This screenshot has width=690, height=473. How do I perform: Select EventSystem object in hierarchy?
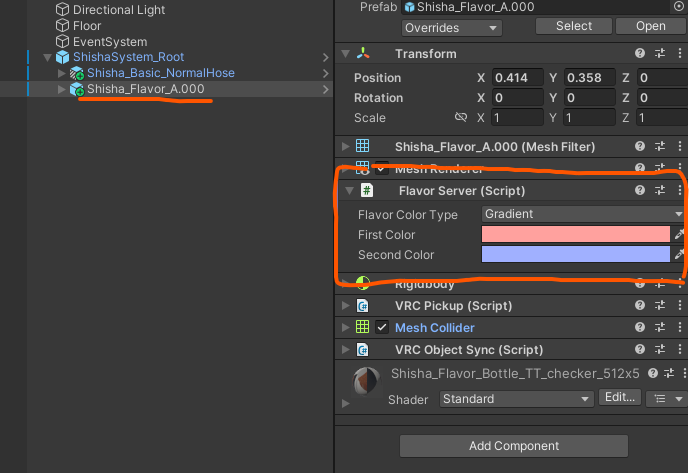click(110, 42)
